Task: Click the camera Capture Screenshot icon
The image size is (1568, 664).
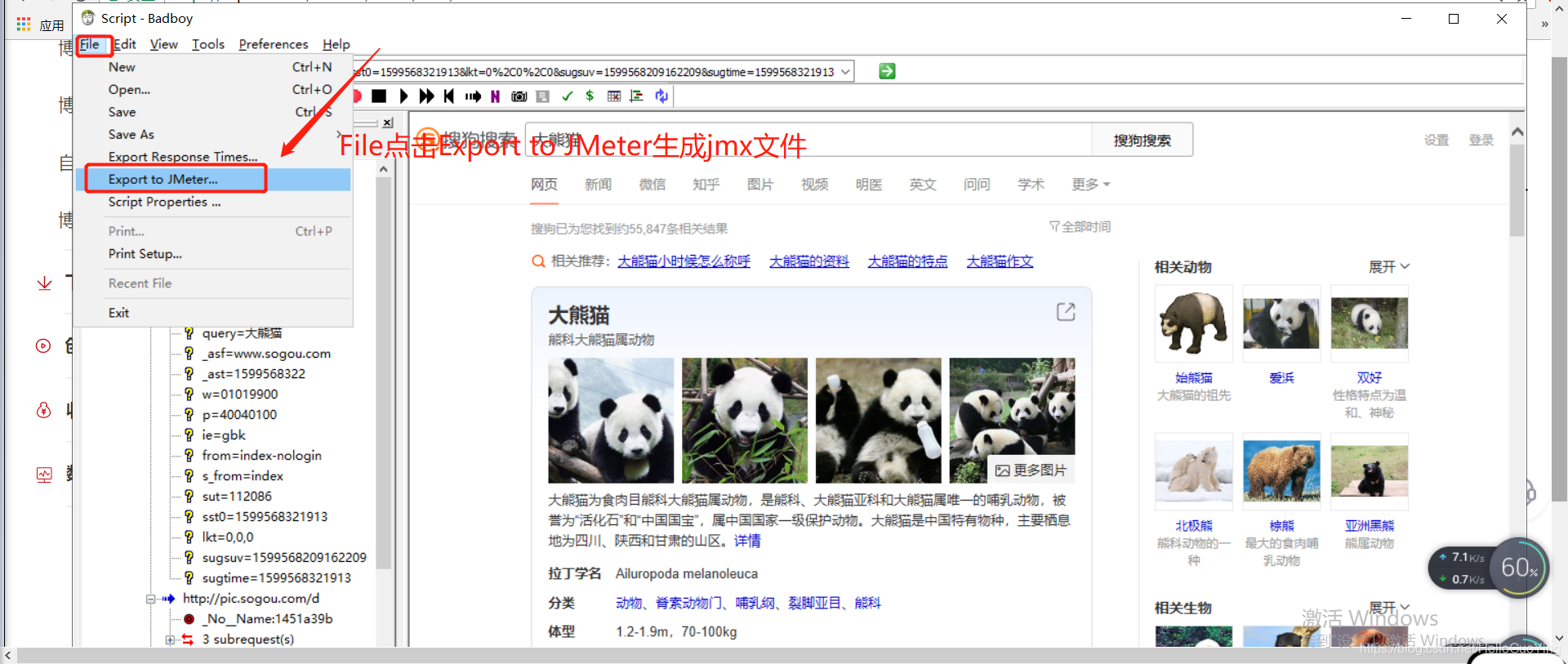Action: click(x=519, y=96)
